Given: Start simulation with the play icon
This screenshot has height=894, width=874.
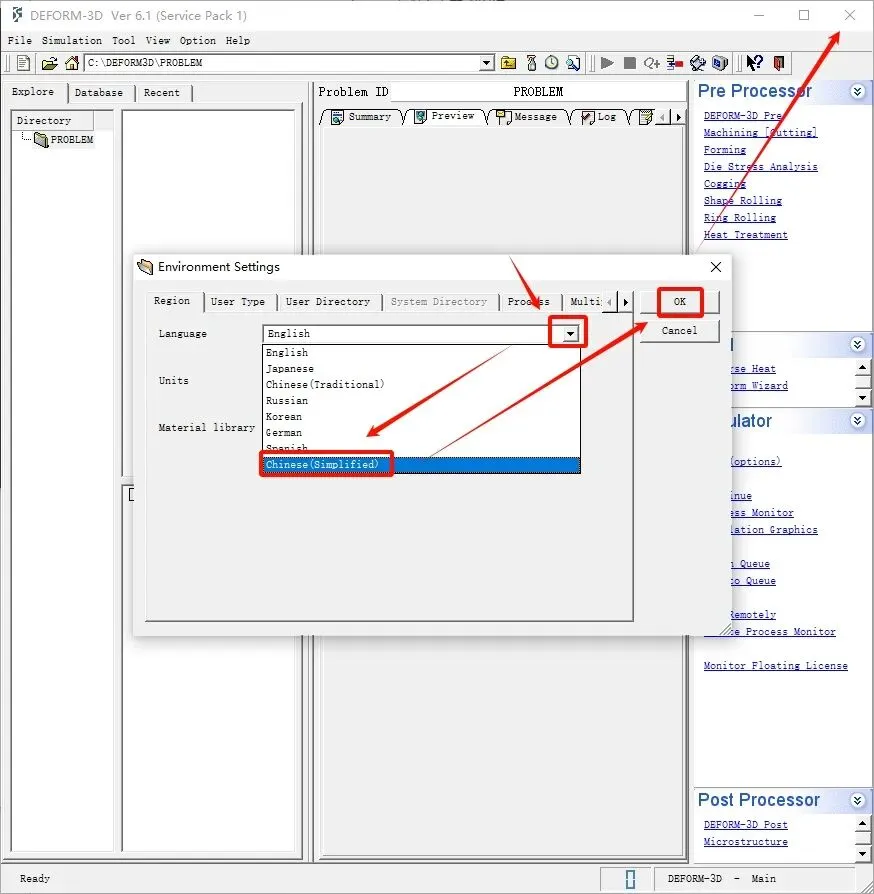Looking at the screenshot, I should (607, 63).
